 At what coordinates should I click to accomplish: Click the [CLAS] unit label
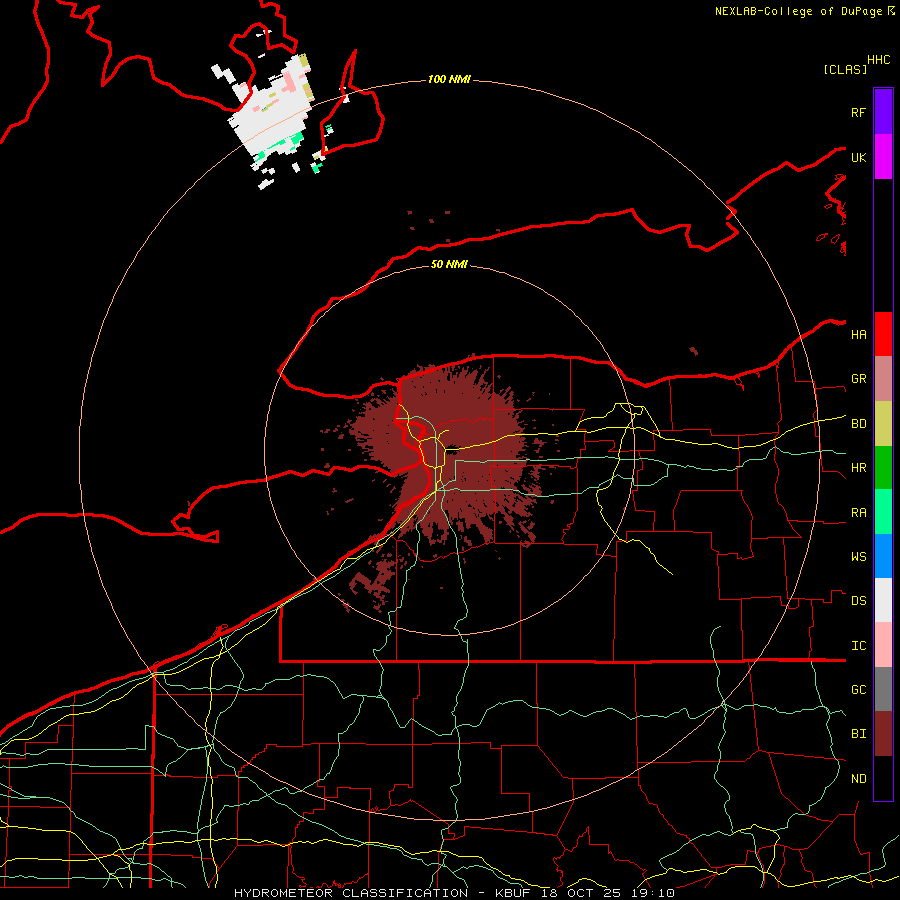[x=845, y=69]
